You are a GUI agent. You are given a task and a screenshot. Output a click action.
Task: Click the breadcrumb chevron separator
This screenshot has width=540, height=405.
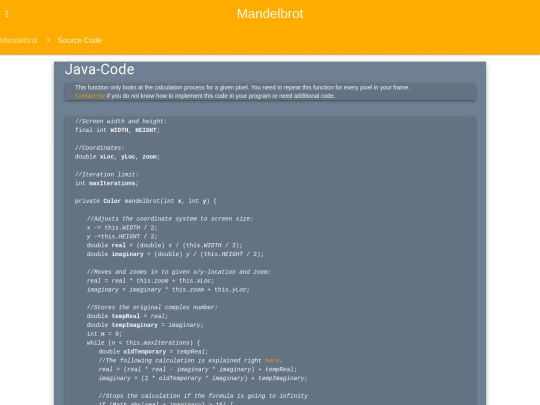[x=48, y=40]
